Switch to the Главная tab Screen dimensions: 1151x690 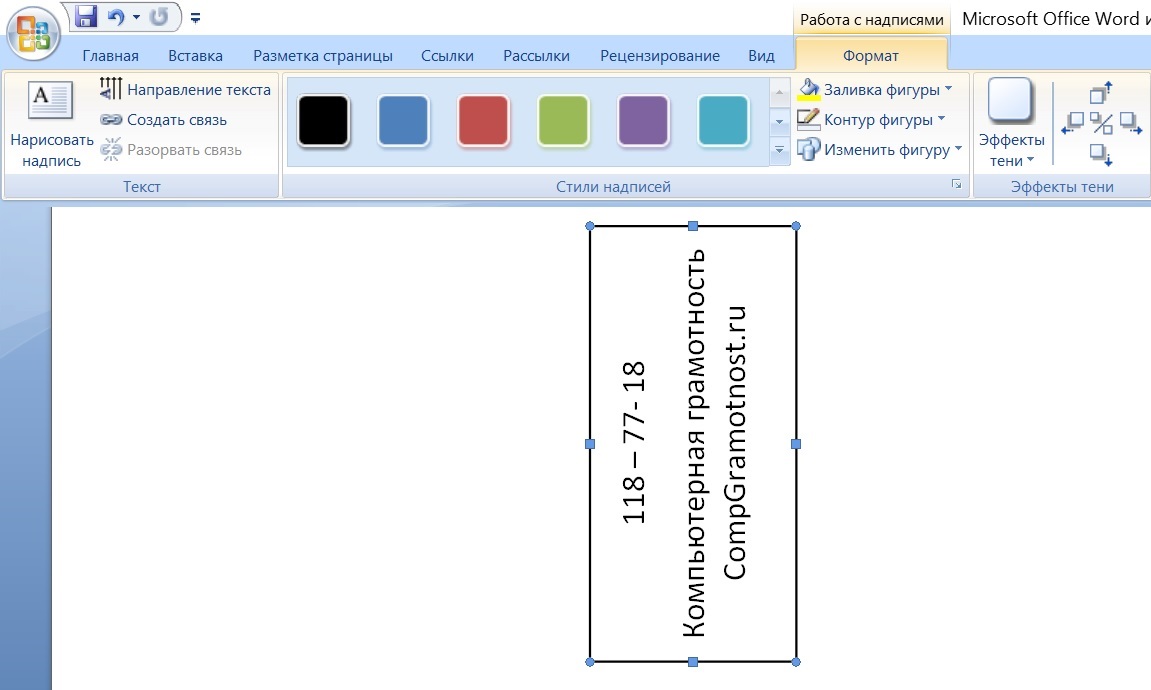click(110, 56)
